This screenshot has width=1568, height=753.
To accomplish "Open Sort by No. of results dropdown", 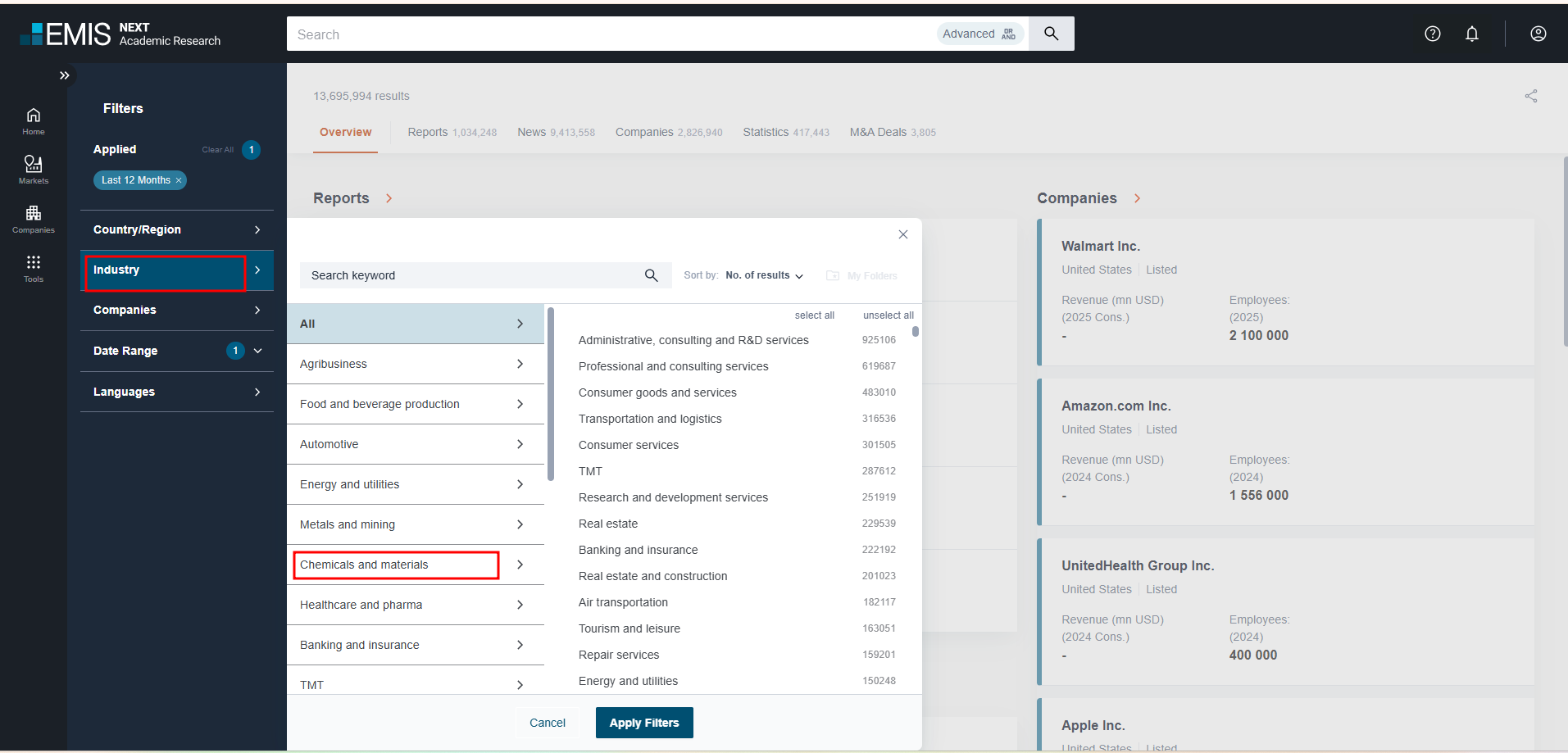I will pos(763,275).
